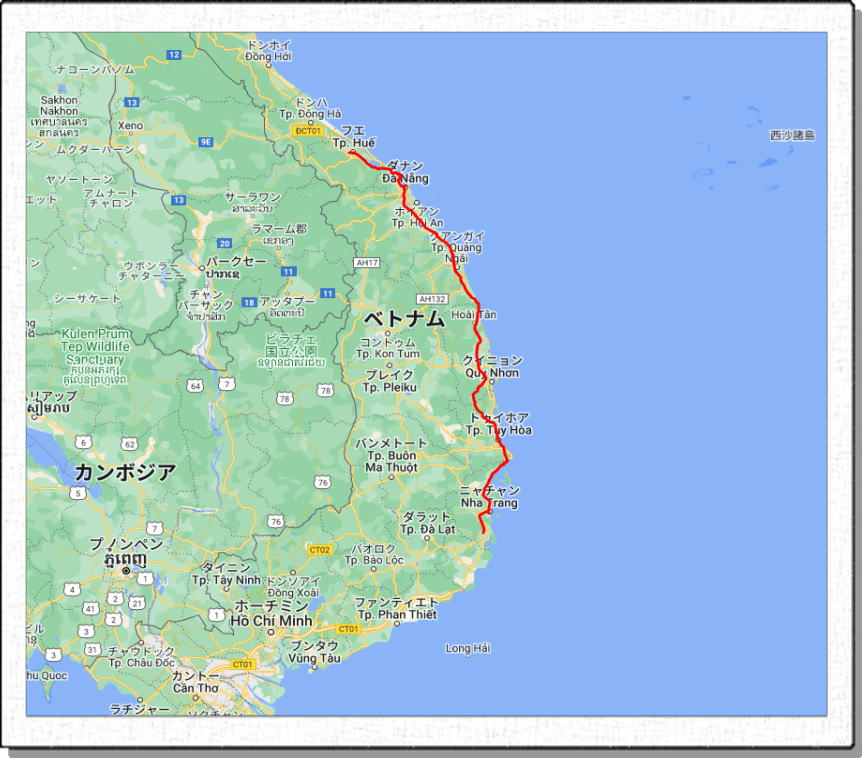Click the 13 shield beside Xeno
The height and width of the screenshot is (758, 862).
coord(131,102)
